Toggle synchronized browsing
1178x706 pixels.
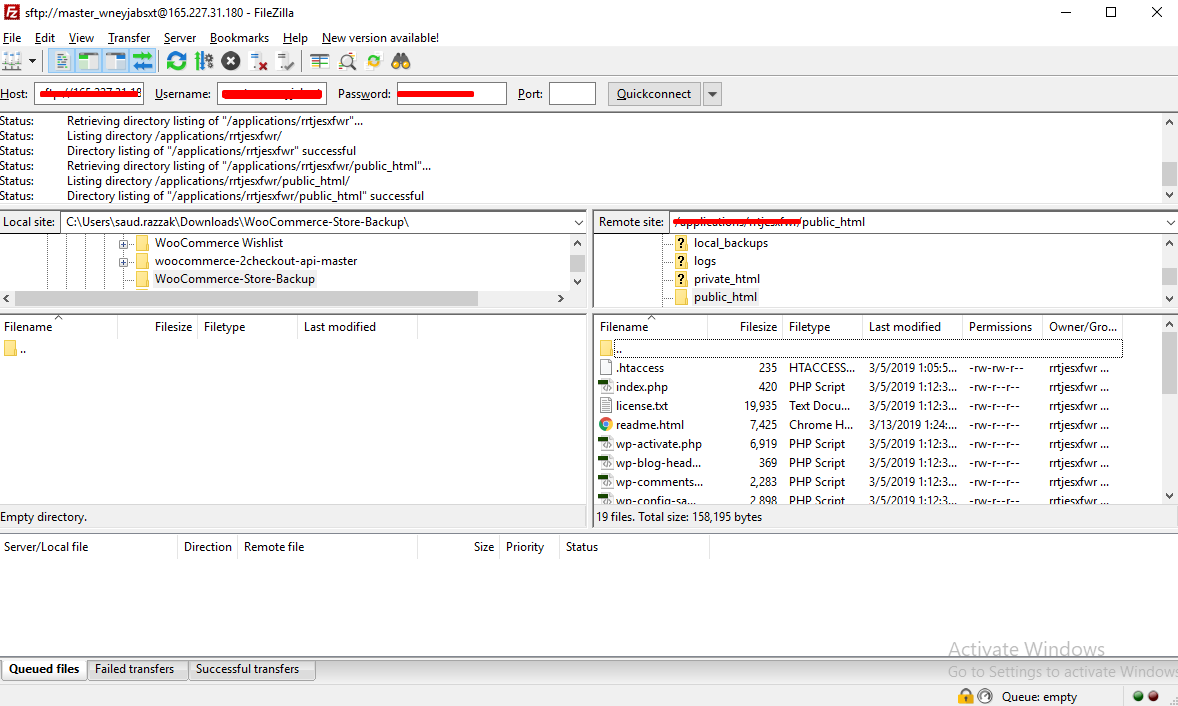pos(373,62)
